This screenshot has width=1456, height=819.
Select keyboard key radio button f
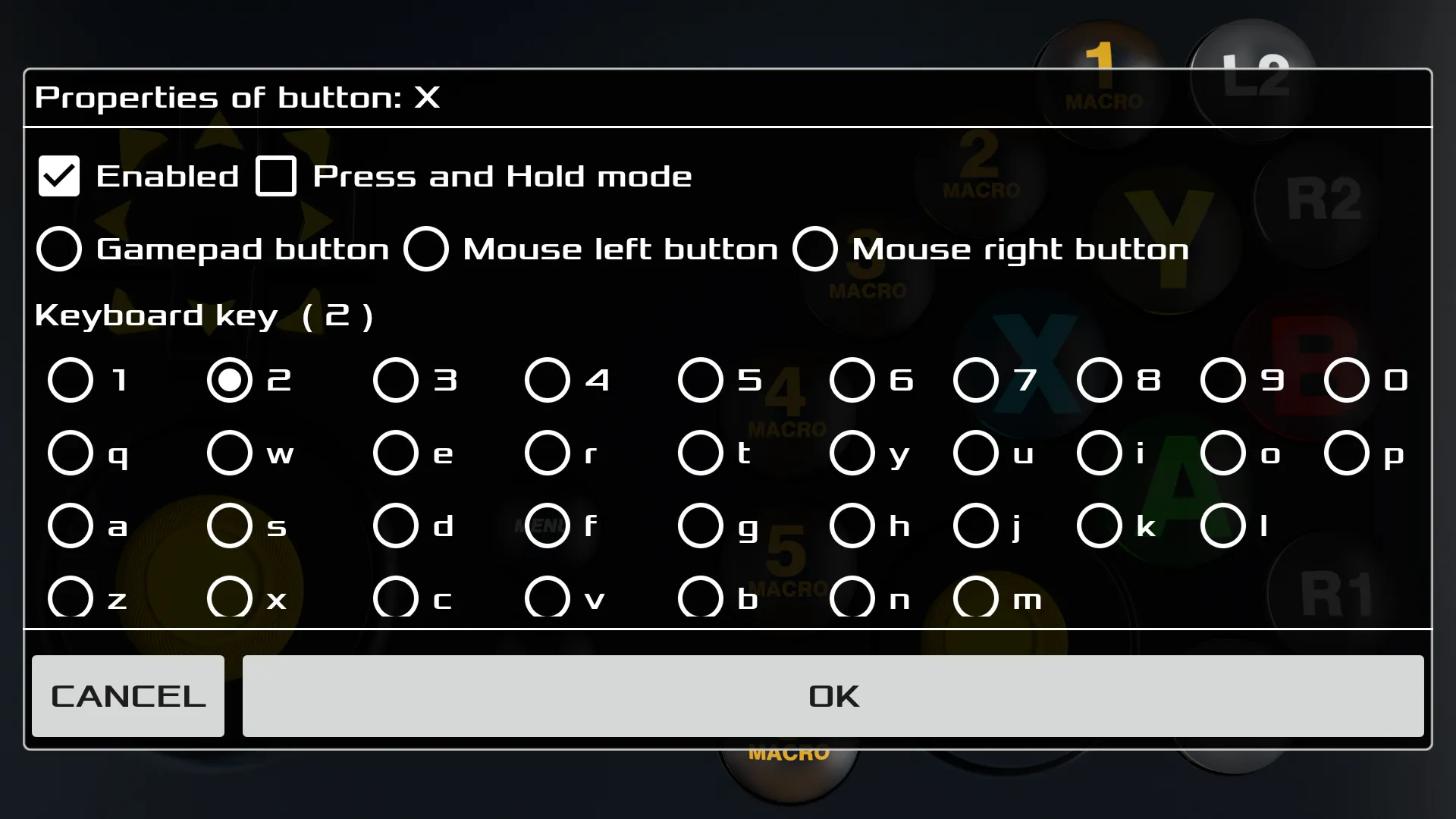coord(547,525)
